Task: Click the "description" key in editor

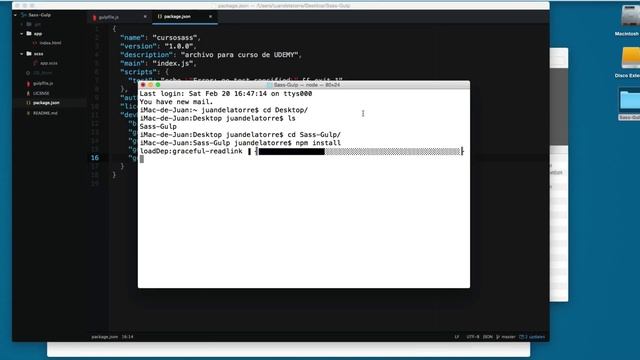Action: pyautogui.click(x=147, y=55)
